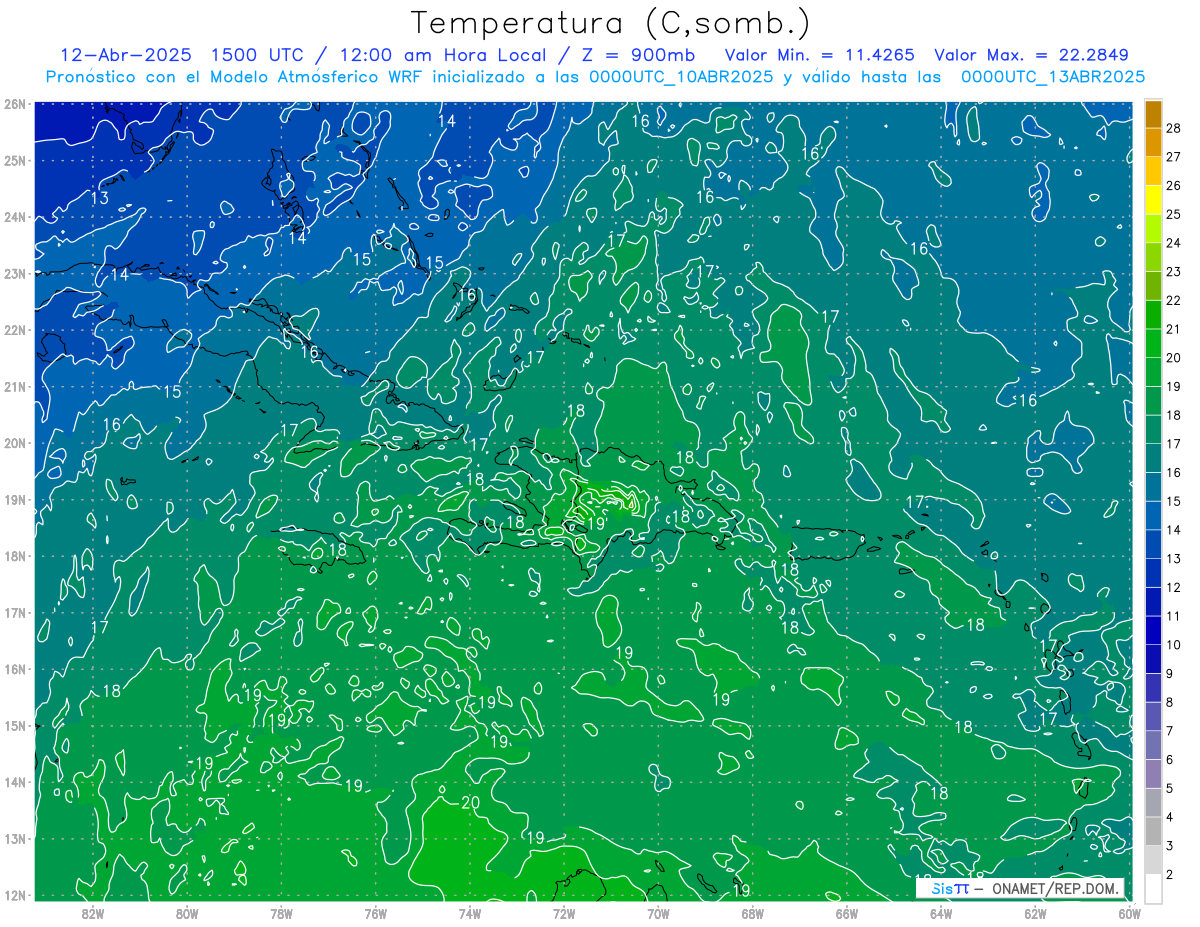Click the "74W" longitude axis label
Viewport: 1200px width, 927px height.
coord(470,913)
